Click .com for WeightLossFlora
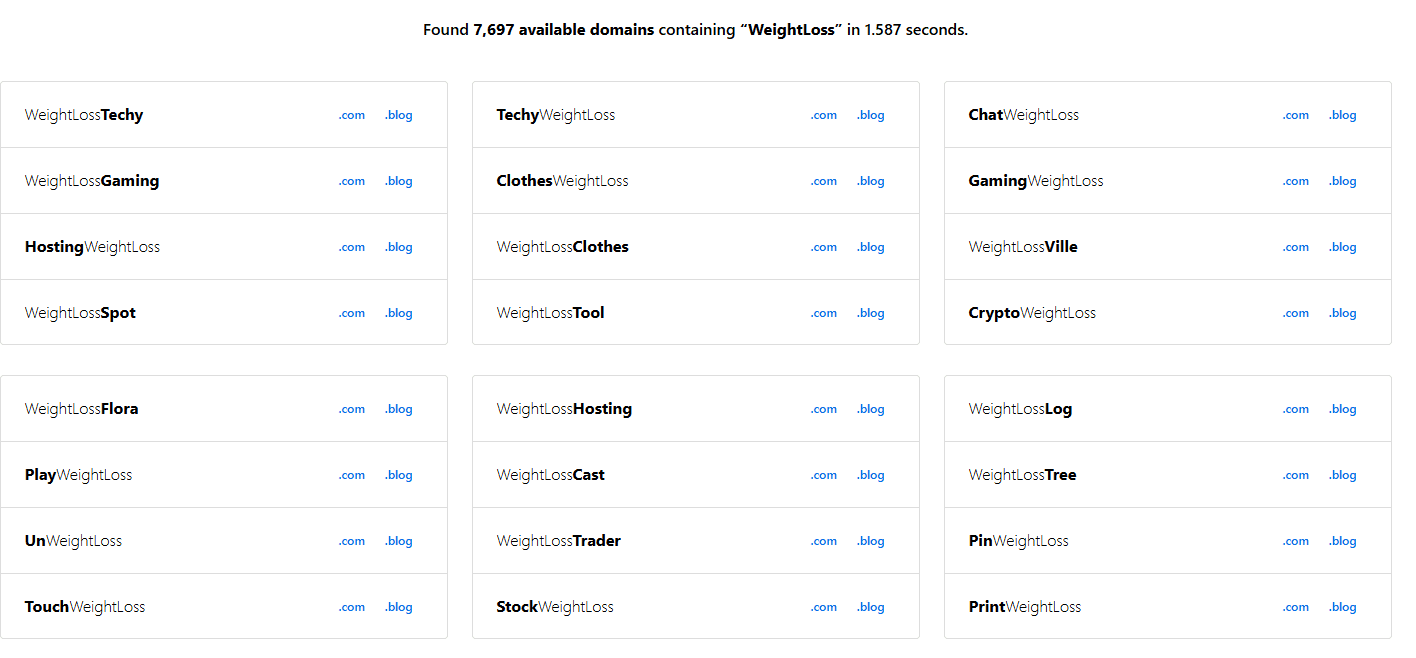 pos(351,409)
